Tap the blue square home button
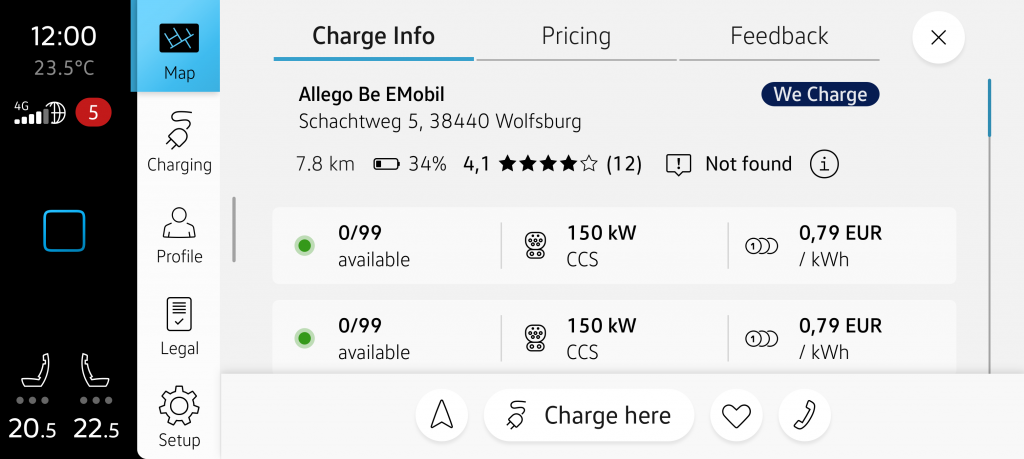This screenshot has width=1024, height=459. [64, 231]
